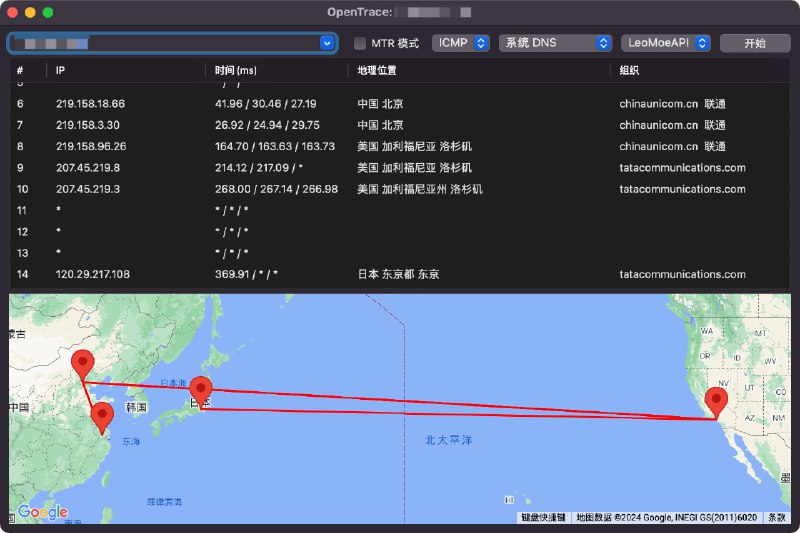
Task: Click hop 13 row number
Action: [x=22, y=253]
